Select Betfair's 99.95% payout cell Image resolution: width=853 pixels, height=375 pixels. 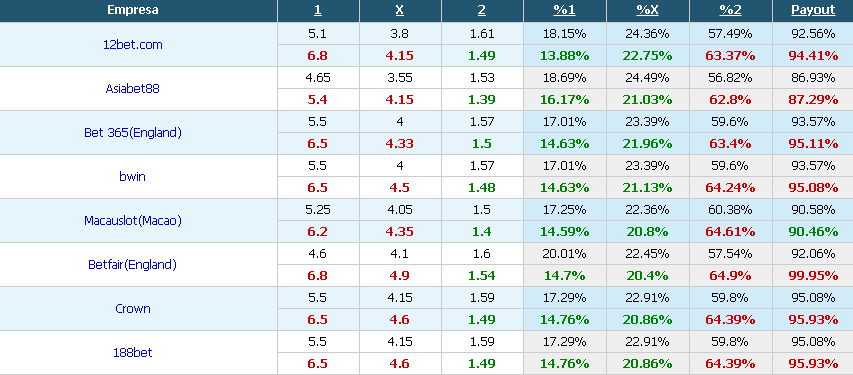click(x=813, y=276)
